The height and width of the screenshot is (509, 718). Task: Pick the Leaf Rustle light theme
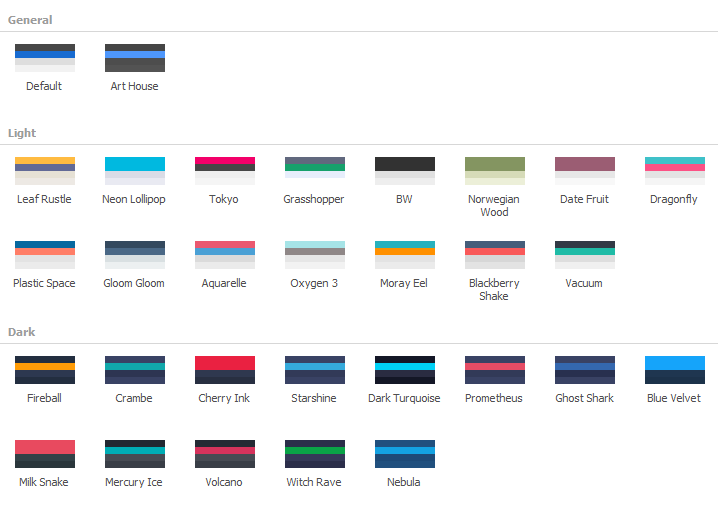click(44, 171)
